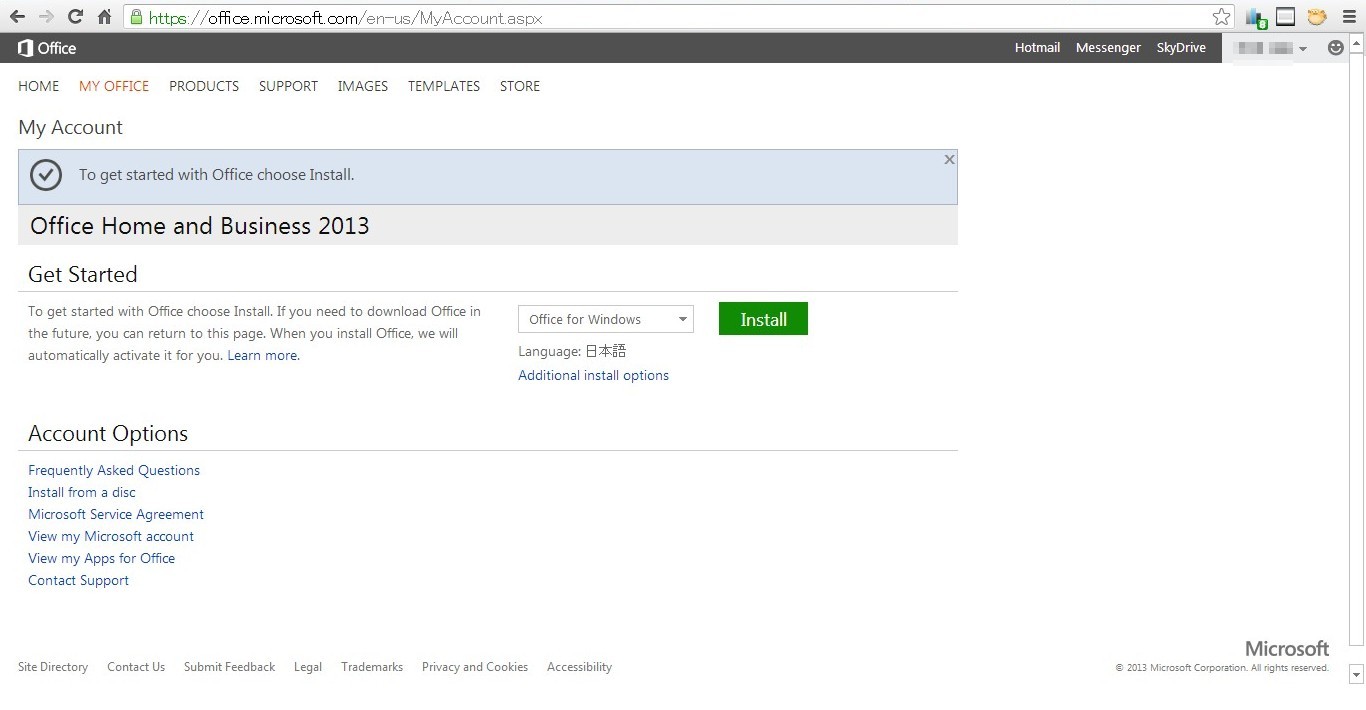The width and height of the screenshot is (1366, 710).
Task: Click the Microsoft logo in the footer
Action: point(1287,648)
